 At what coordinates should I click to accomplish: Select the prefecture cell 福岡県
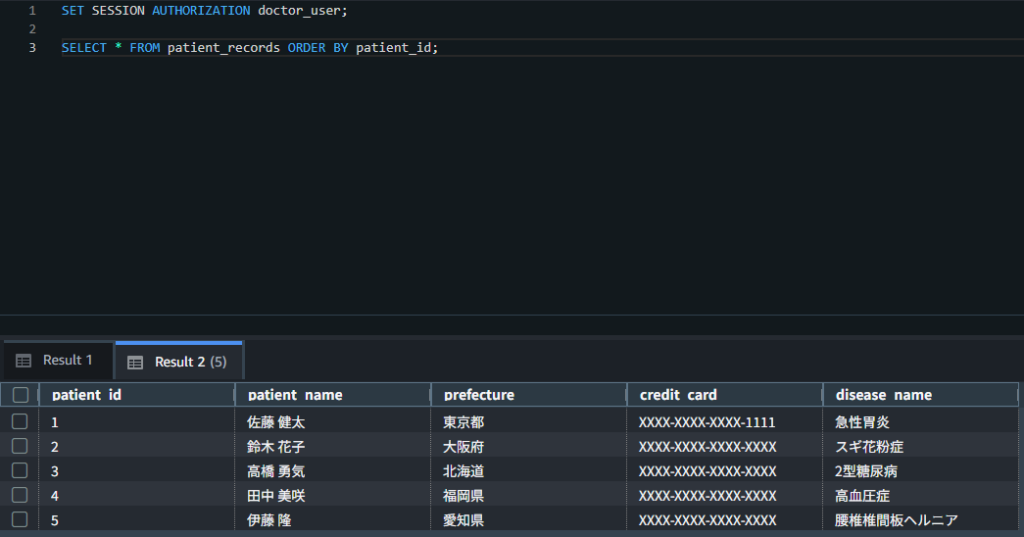point(528,496)
